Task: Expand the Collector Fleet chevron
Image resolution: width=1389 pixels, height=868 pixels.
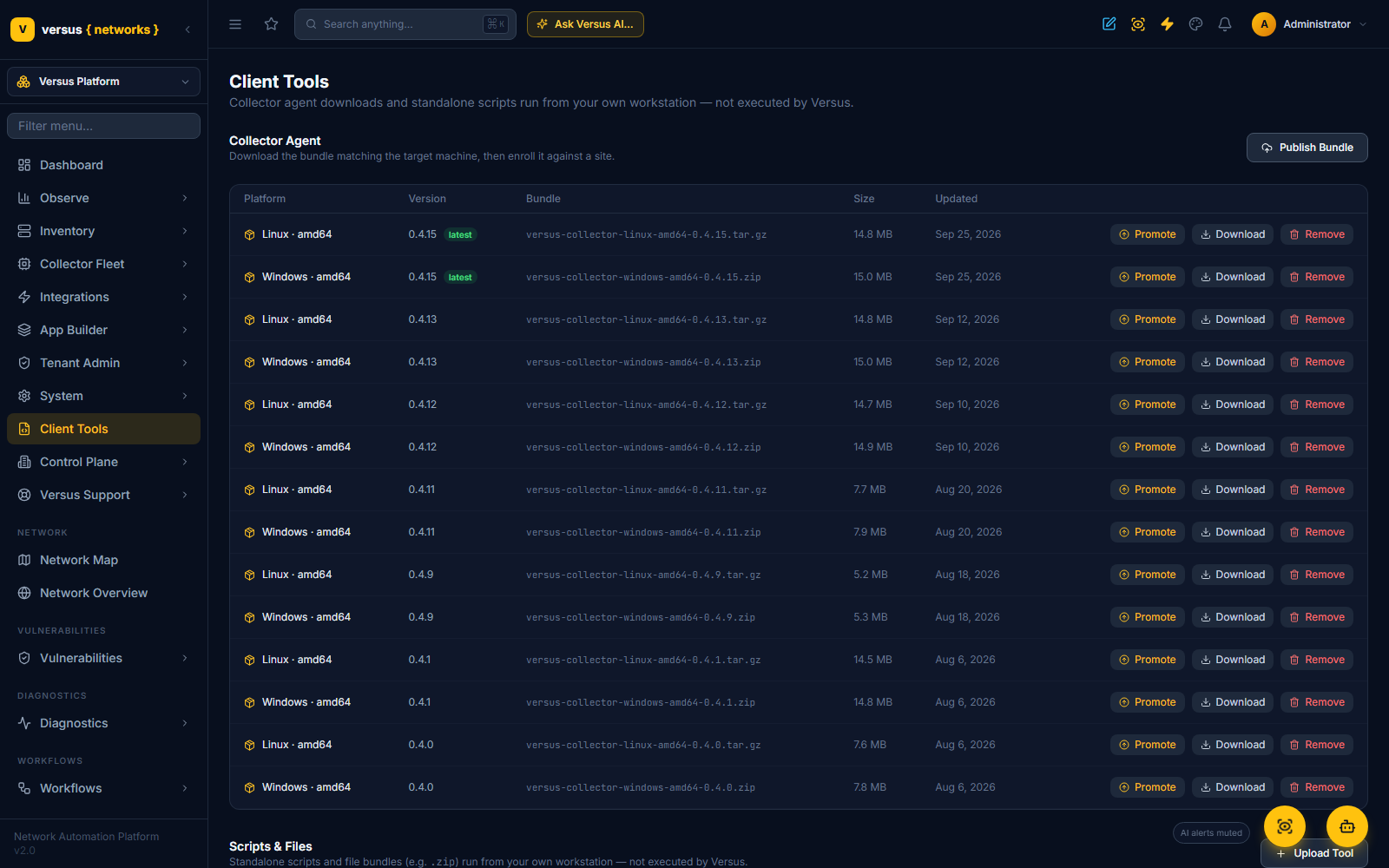Action: (x=185, y=264)
